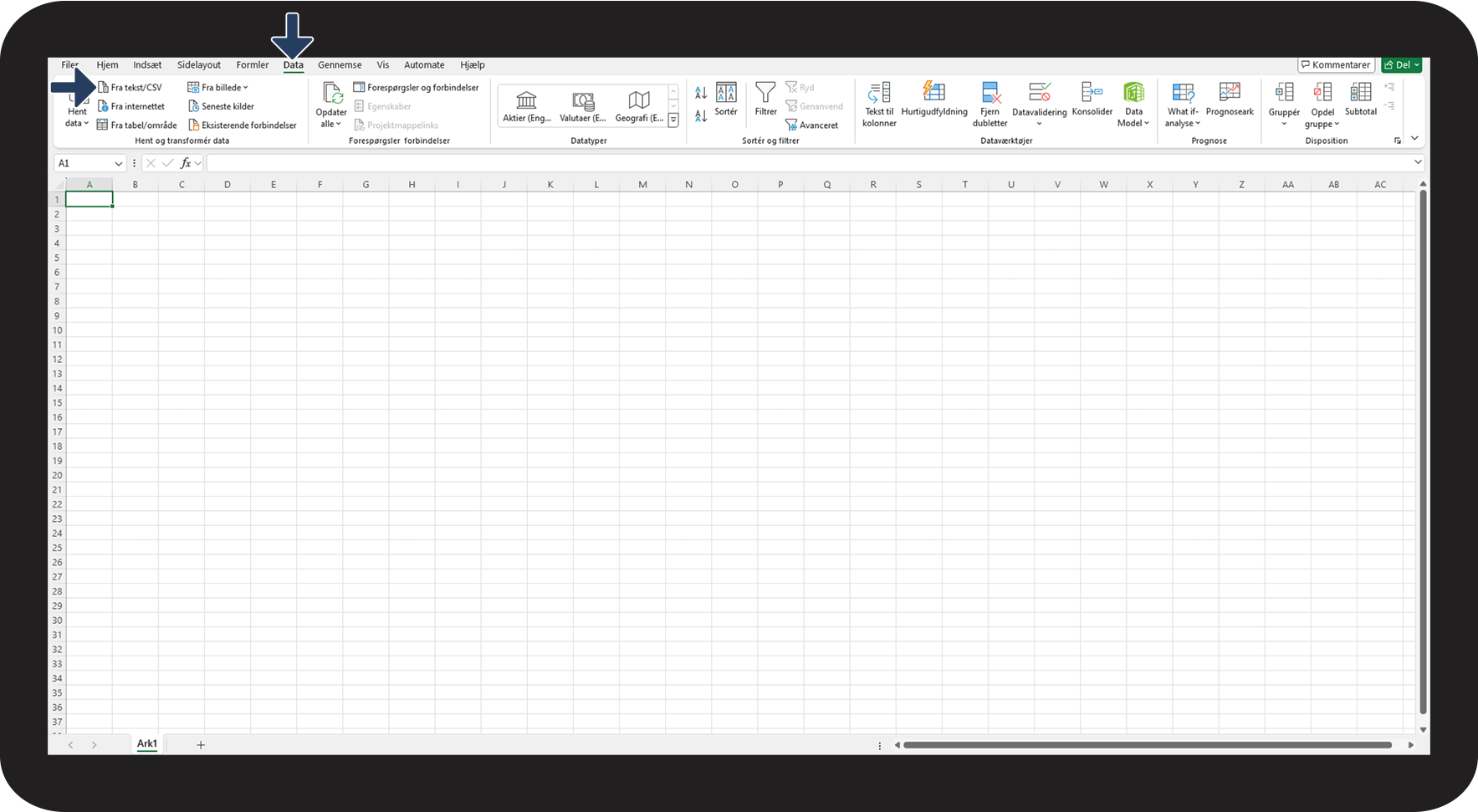Click the horizontal scrollbar thumb

[1148, 745]
